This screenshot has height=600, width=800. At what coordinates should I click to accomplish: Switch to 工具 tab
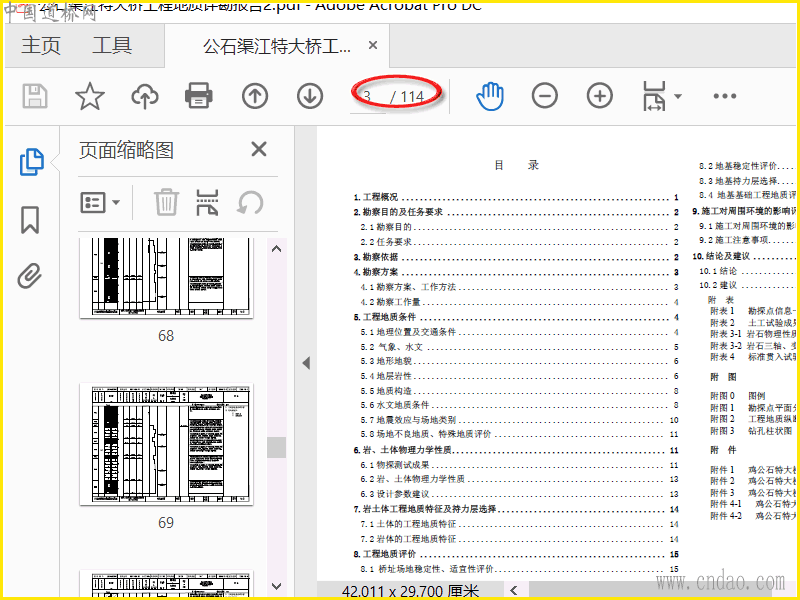click(x=112, y=45)
